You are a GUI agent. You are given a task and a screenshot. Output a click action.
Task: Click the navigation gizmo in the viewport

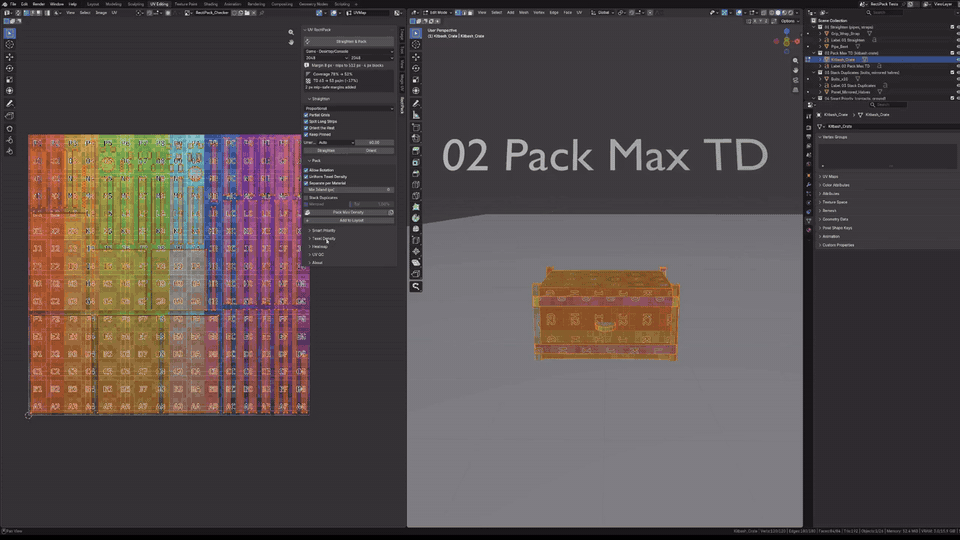click(787, 41)
